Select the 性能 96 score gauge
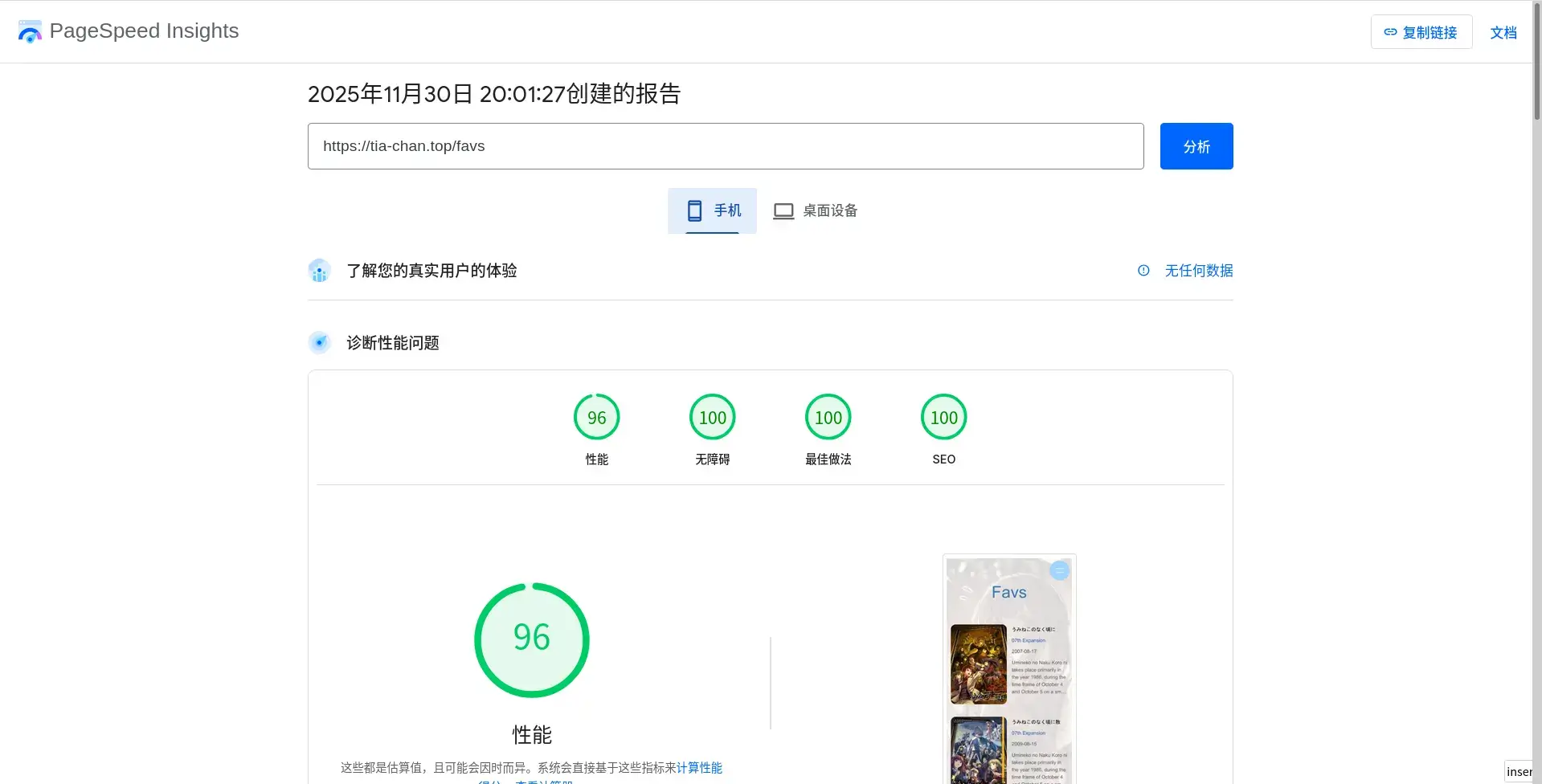The width and height of the screenshot is (1542, 784). coord(596,430)
